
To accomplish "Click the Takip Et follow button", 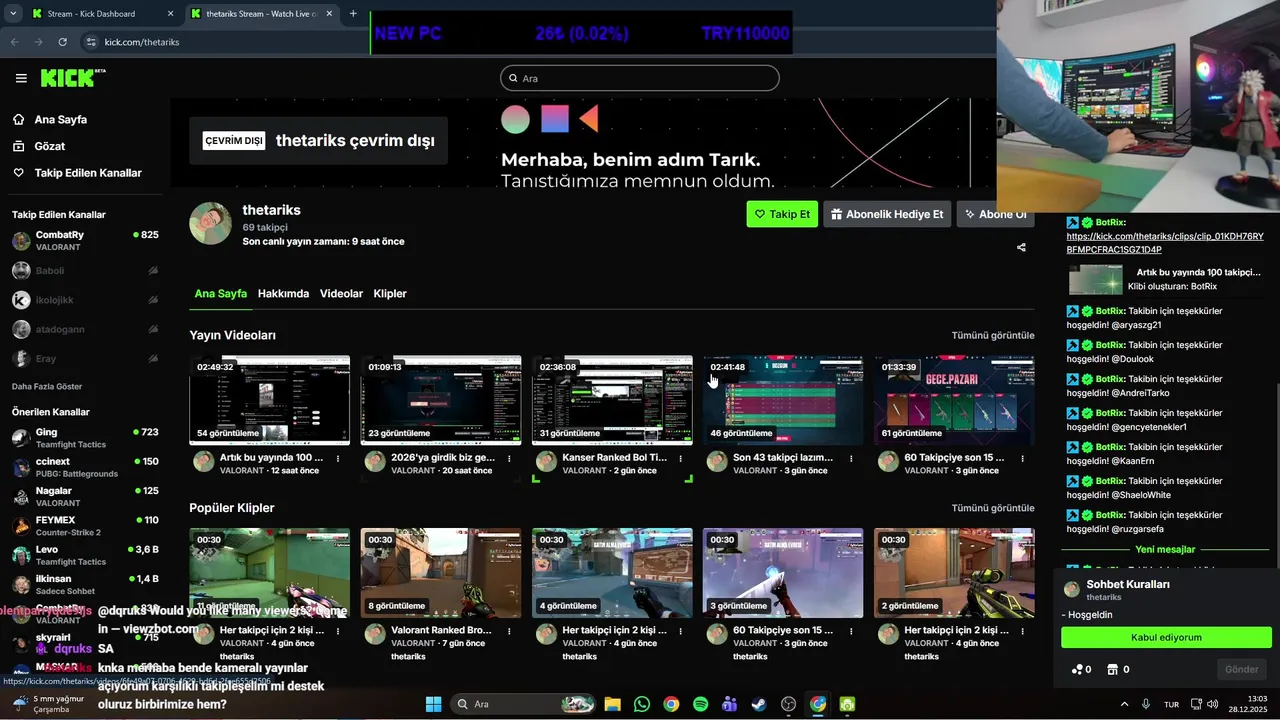I will tap(782, 214).
